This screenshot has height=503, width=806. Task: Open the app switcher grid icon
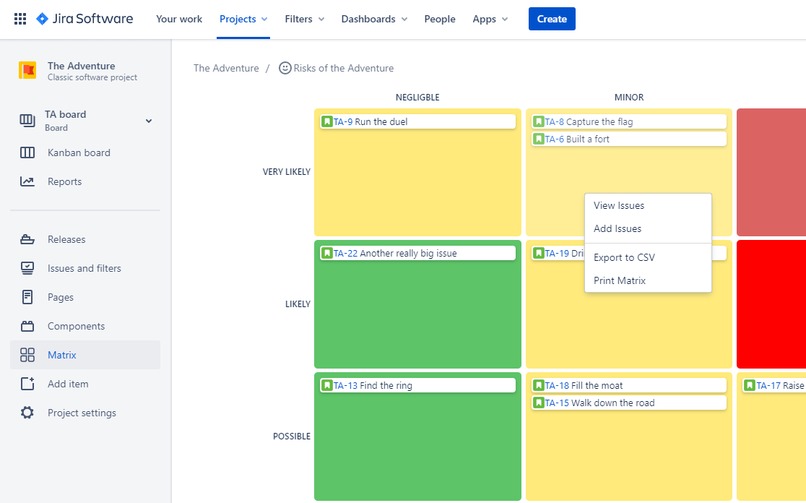pos(20,19)
